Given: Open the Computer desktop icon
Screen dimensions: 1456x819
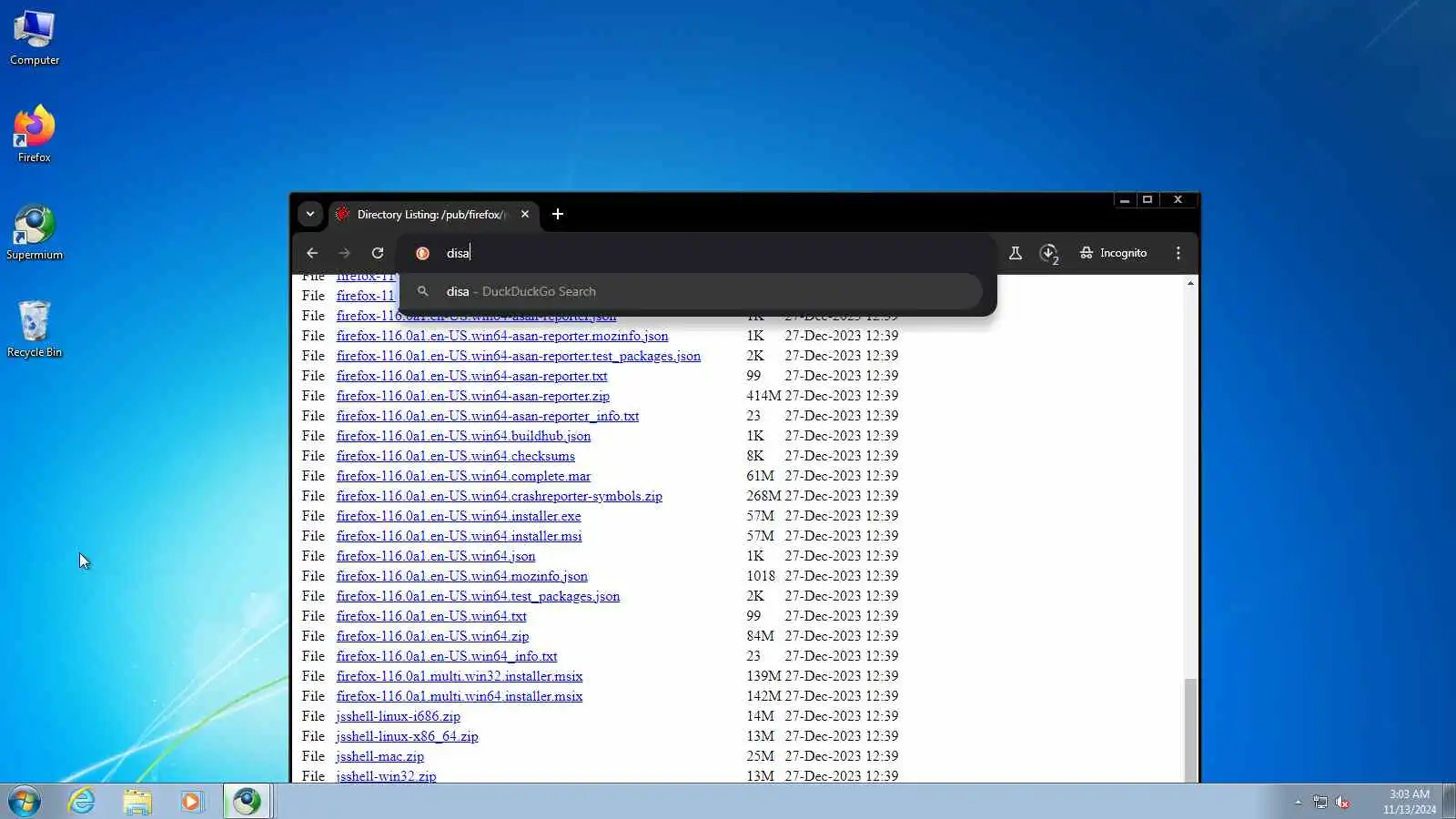Looking at the screenshot, I should coord(35,38).
